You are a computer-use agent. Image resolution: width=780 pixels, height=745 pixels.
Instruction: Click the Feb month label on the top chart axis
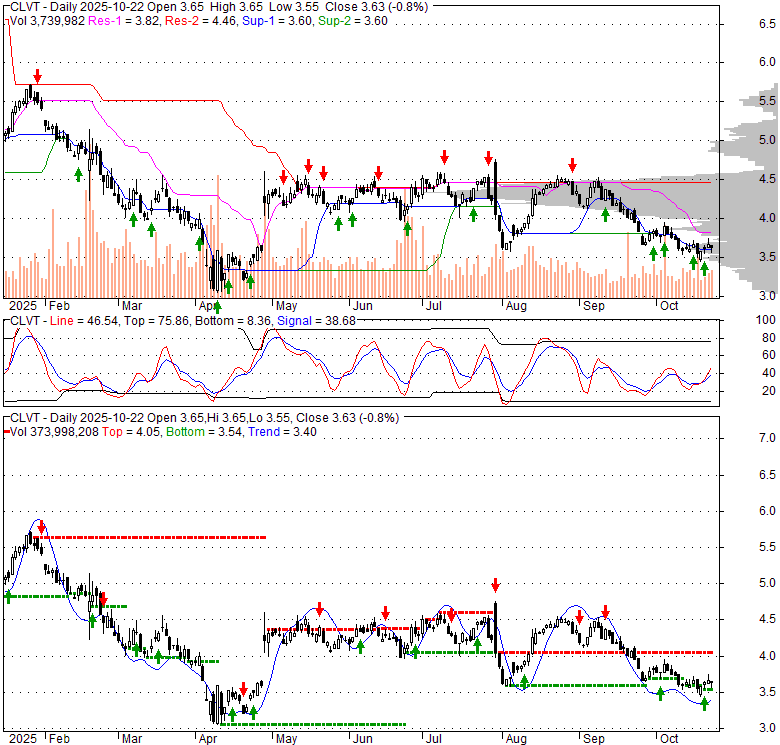(59, 306)
